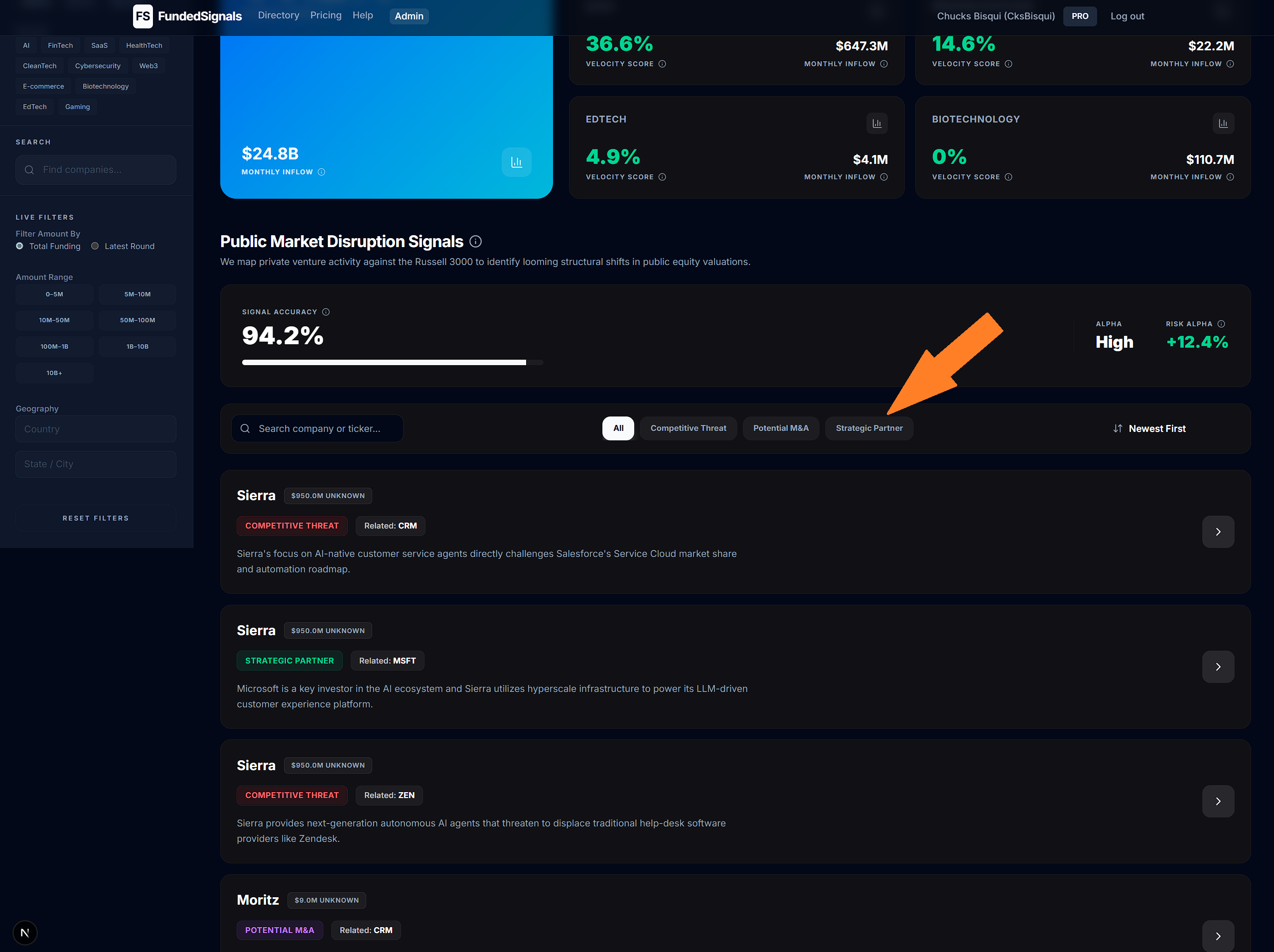
Task: Click the sort arrows icon by Newest First
Action: pyautogui.click(x=1118, y=428)
